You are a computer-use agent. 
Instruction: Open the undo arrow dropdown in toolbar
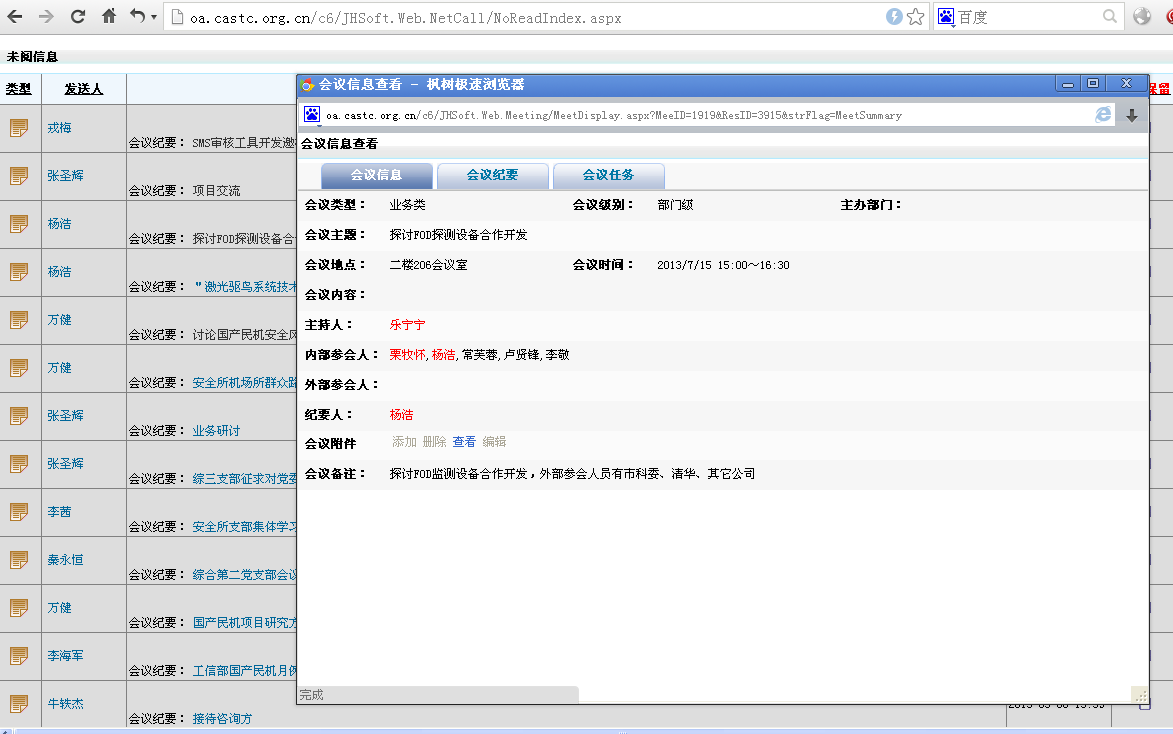[153, 17]
